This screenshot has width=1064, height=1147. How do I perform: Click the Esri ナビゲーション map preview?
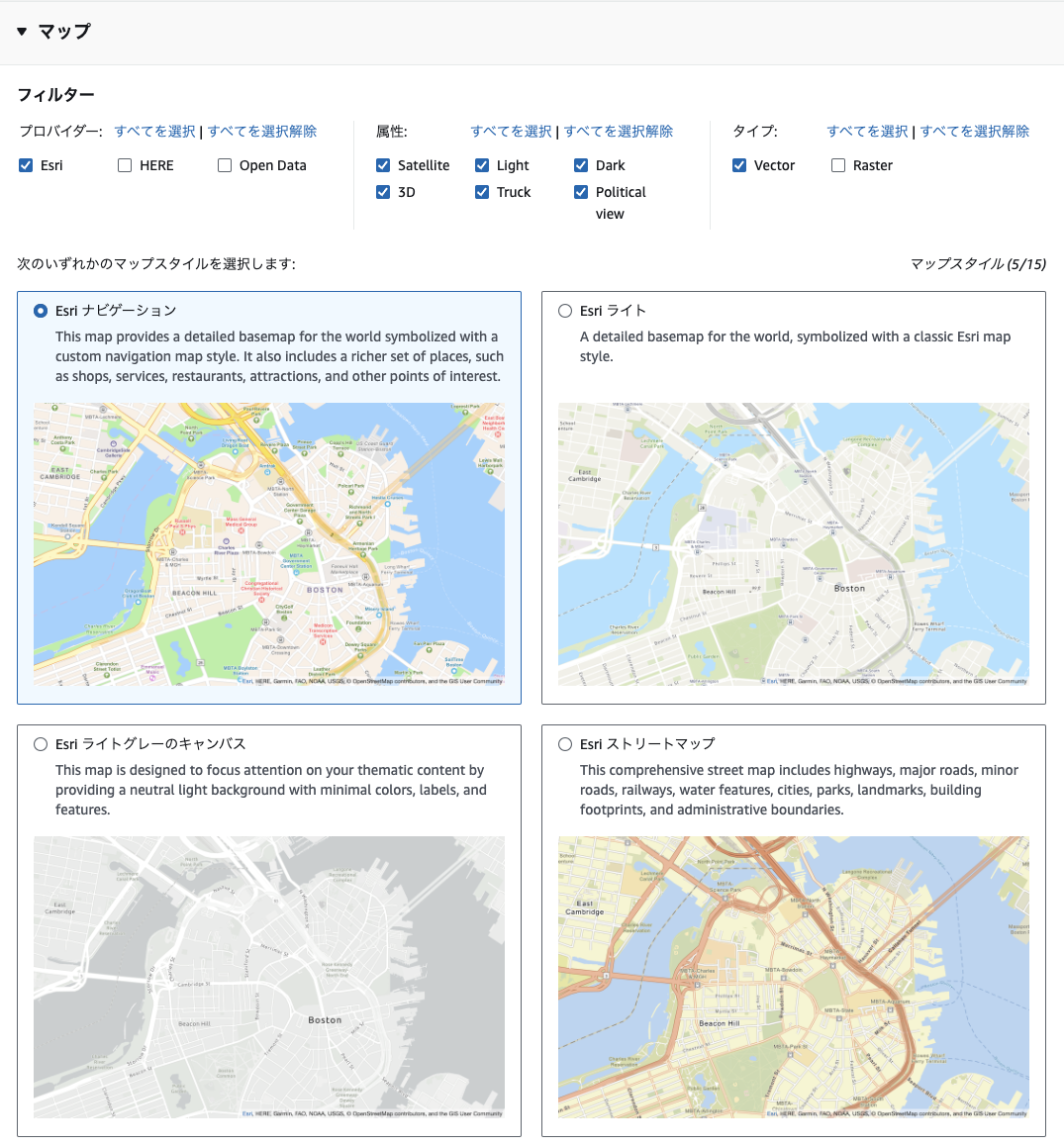[x=269, y=544]
